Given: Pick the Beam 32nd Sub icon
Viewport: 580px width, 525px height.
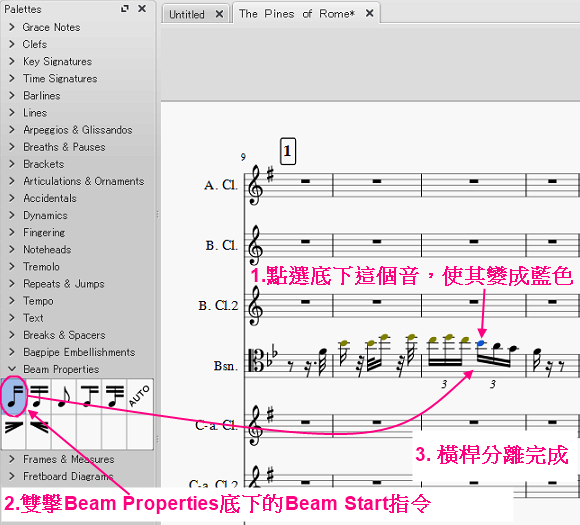Looking at the screenshot, I should pyautogui.click(x=114, y=396).
